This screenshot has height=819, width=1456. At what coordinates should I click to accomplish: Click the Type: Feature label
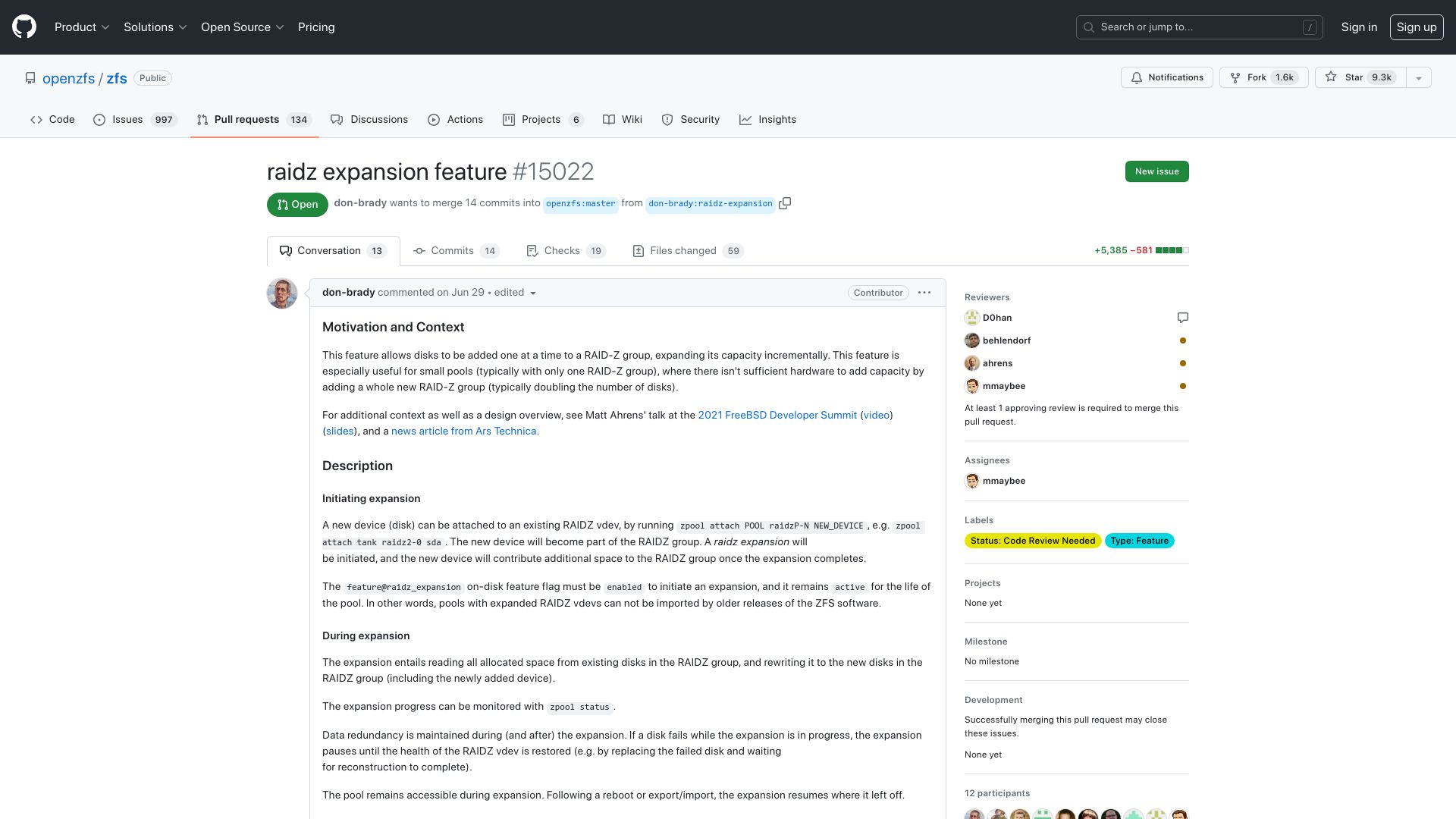click(1140, 541)
